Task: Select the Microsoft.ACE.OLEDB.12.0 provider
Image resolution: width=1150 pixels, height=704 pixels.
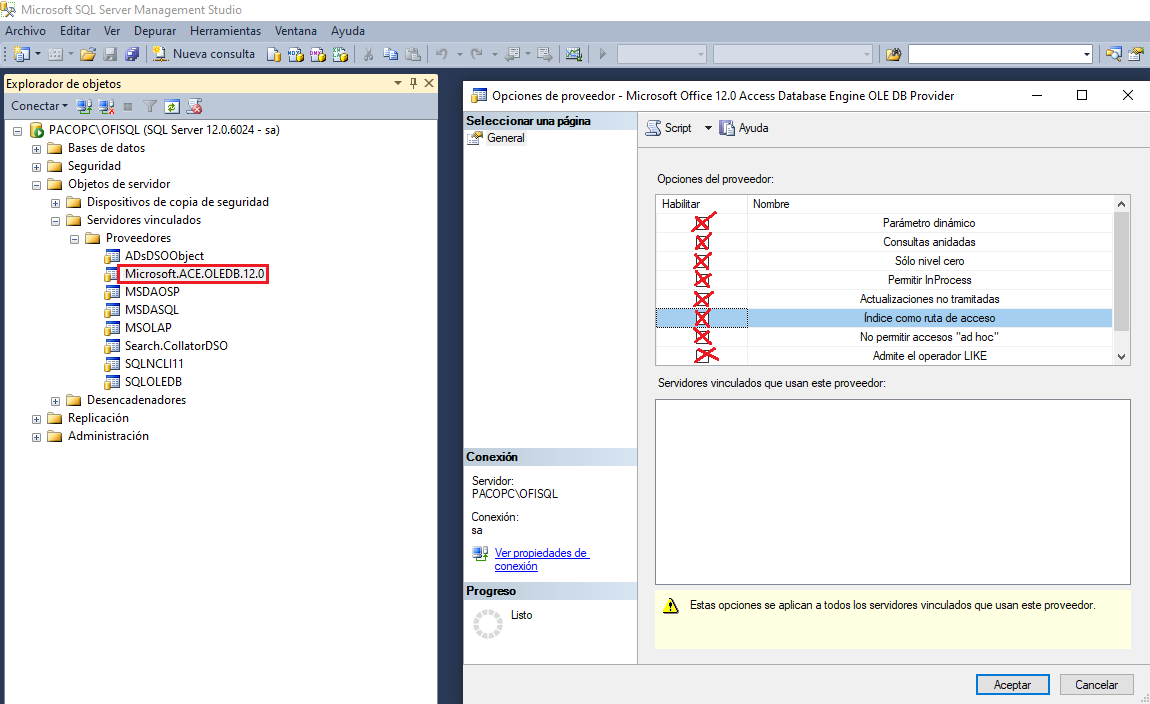Action: [x=194, y=274]
